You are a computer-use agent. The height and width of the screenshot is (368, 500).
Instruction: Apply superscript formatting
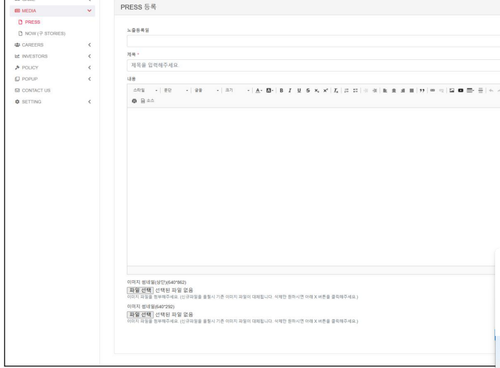[326, 90]
